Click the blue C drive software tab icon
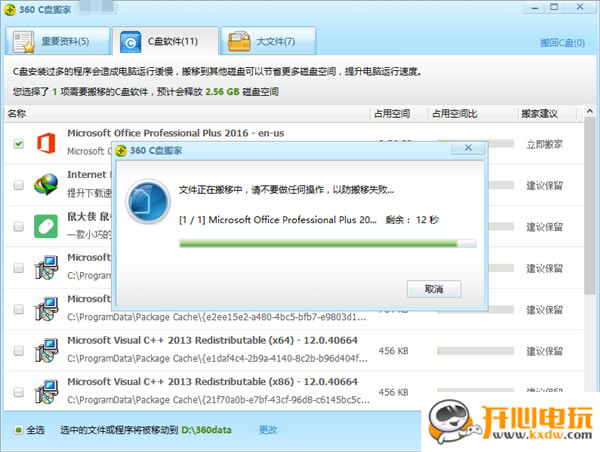Viewport: 600px width, 452px height. click(130, 42)
